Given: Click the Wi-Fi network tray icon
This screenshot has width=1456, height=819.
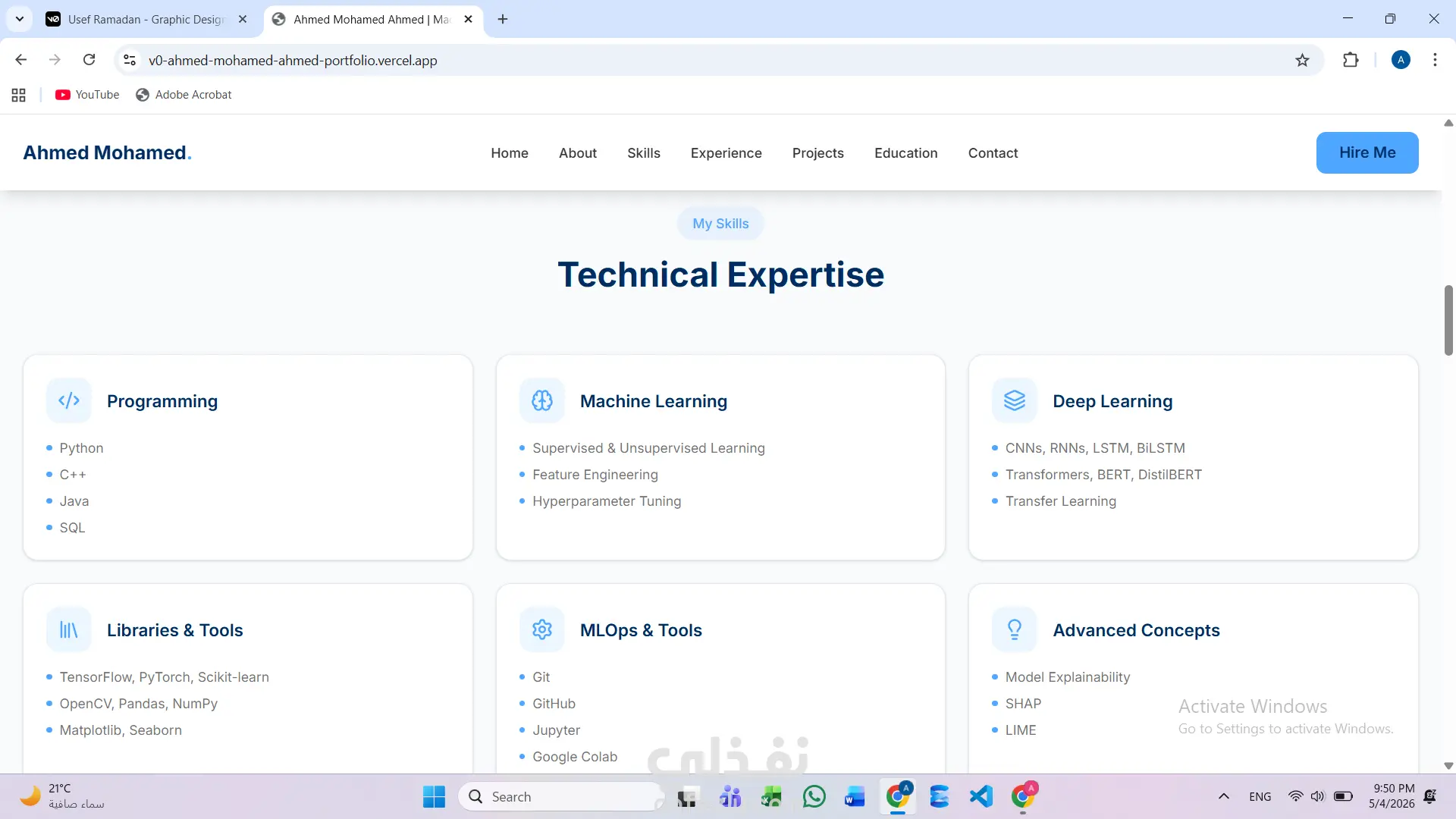Looking at the screenshot, I should pos(1296,797).
